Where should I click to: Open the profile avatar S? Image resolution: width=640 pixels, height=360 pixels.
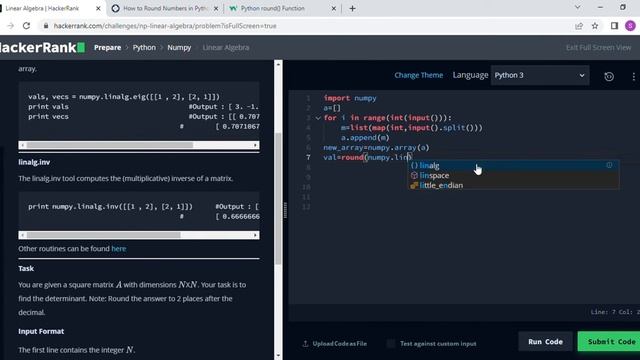pos(630,26)
